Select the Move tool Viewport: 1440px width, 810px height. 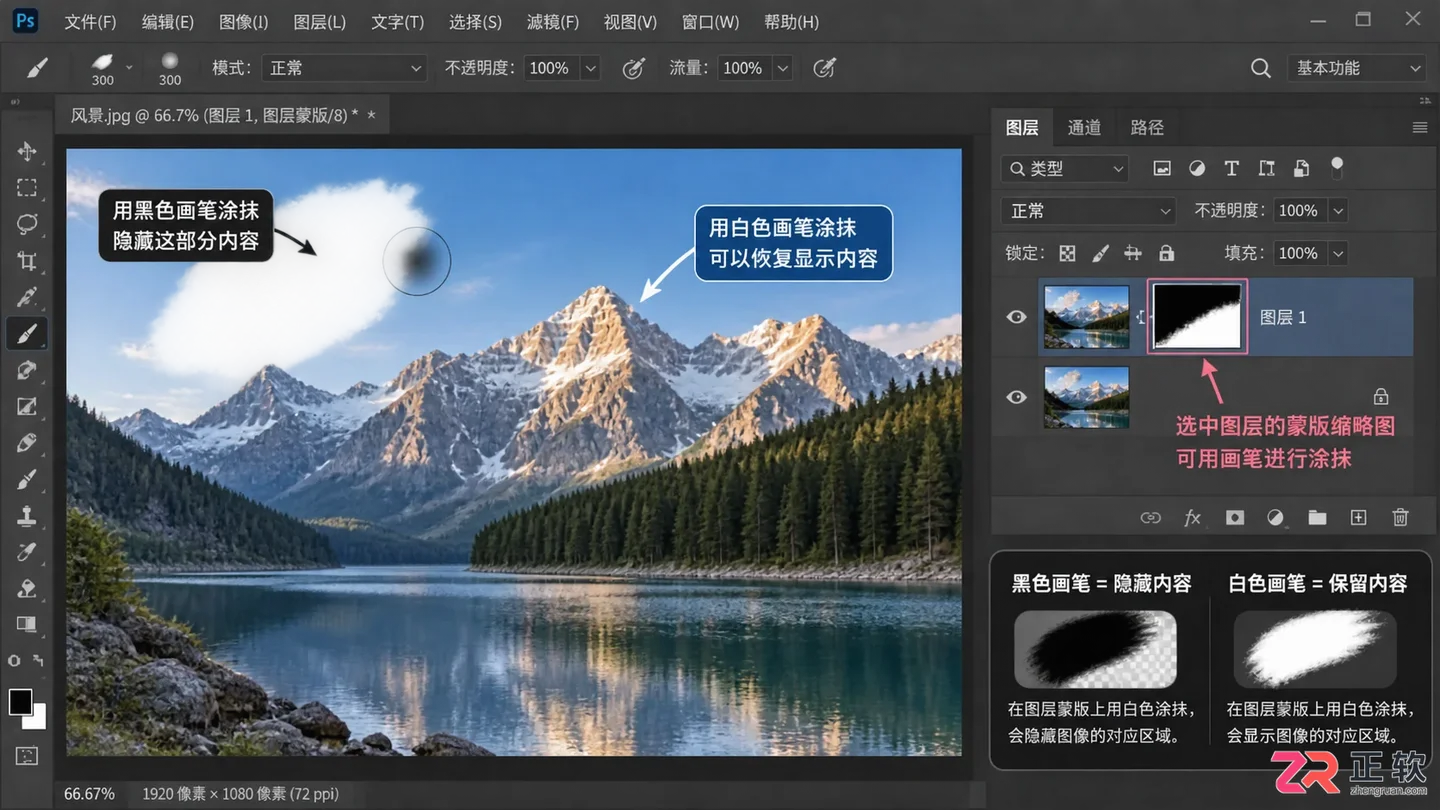click(27, 151)
